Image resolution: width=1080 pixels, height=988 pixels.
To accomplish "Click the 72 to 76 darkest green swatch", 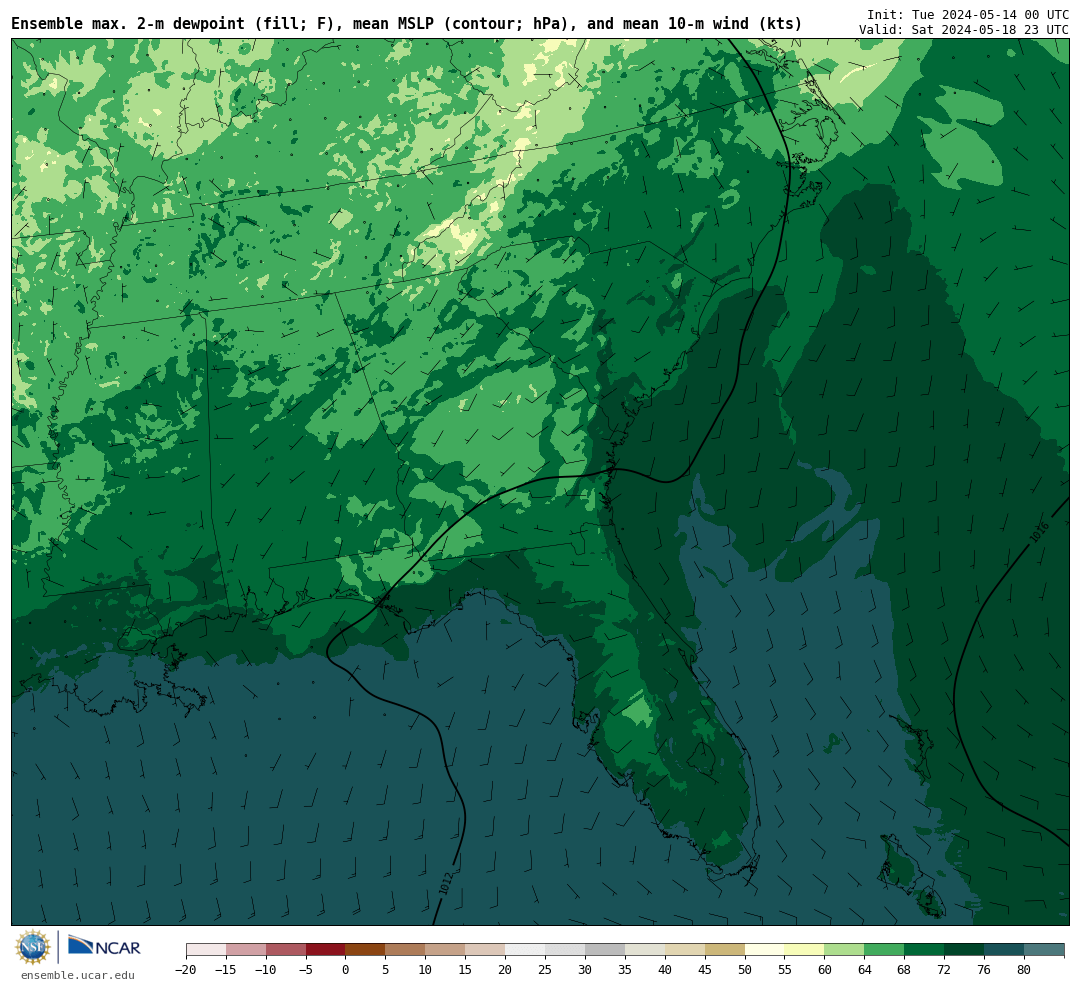I will tap(965, 950).
